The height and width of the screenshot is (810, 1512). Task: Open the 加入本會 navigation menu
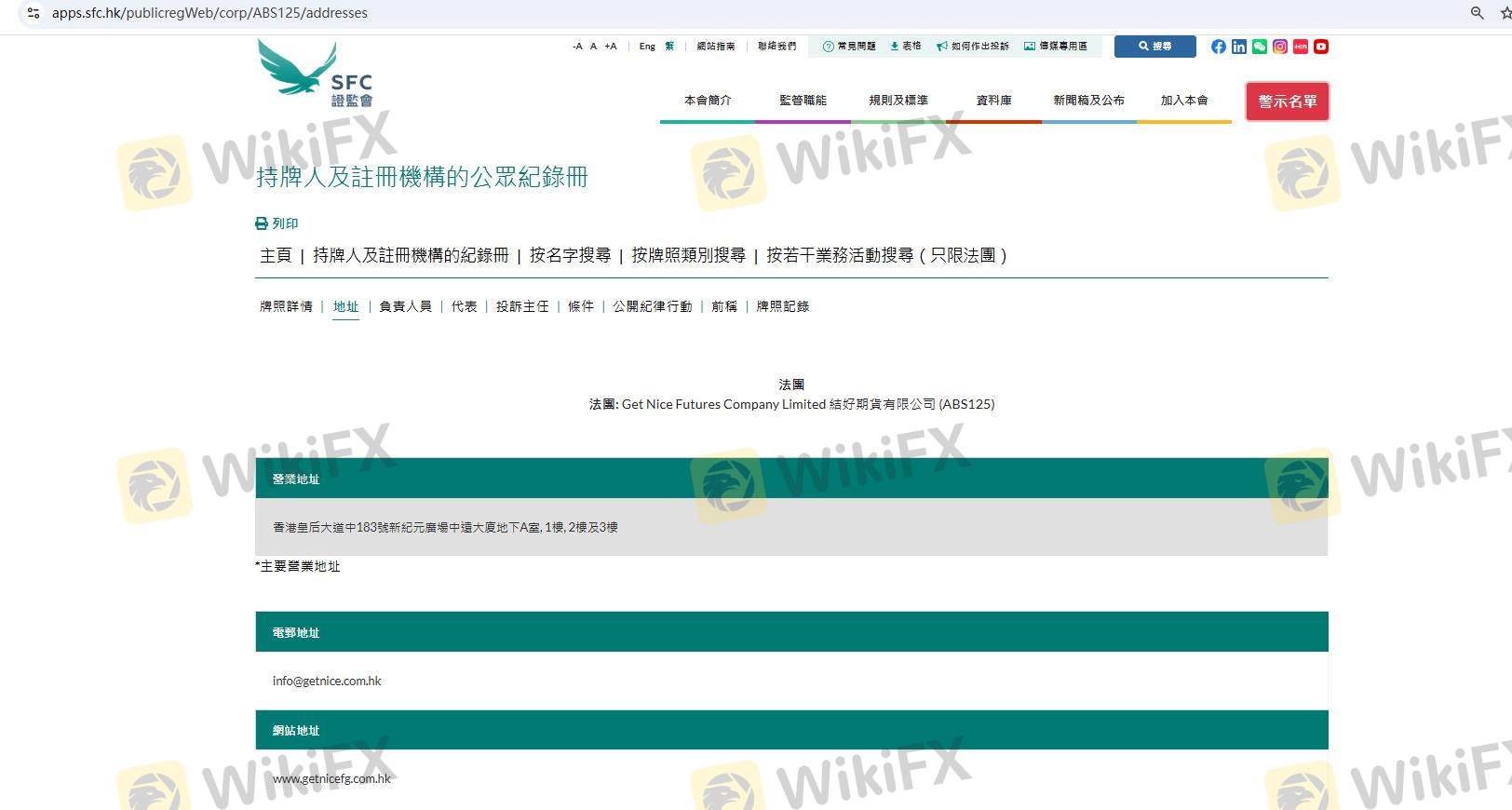pyautogui.click(x=1184, y=101)
